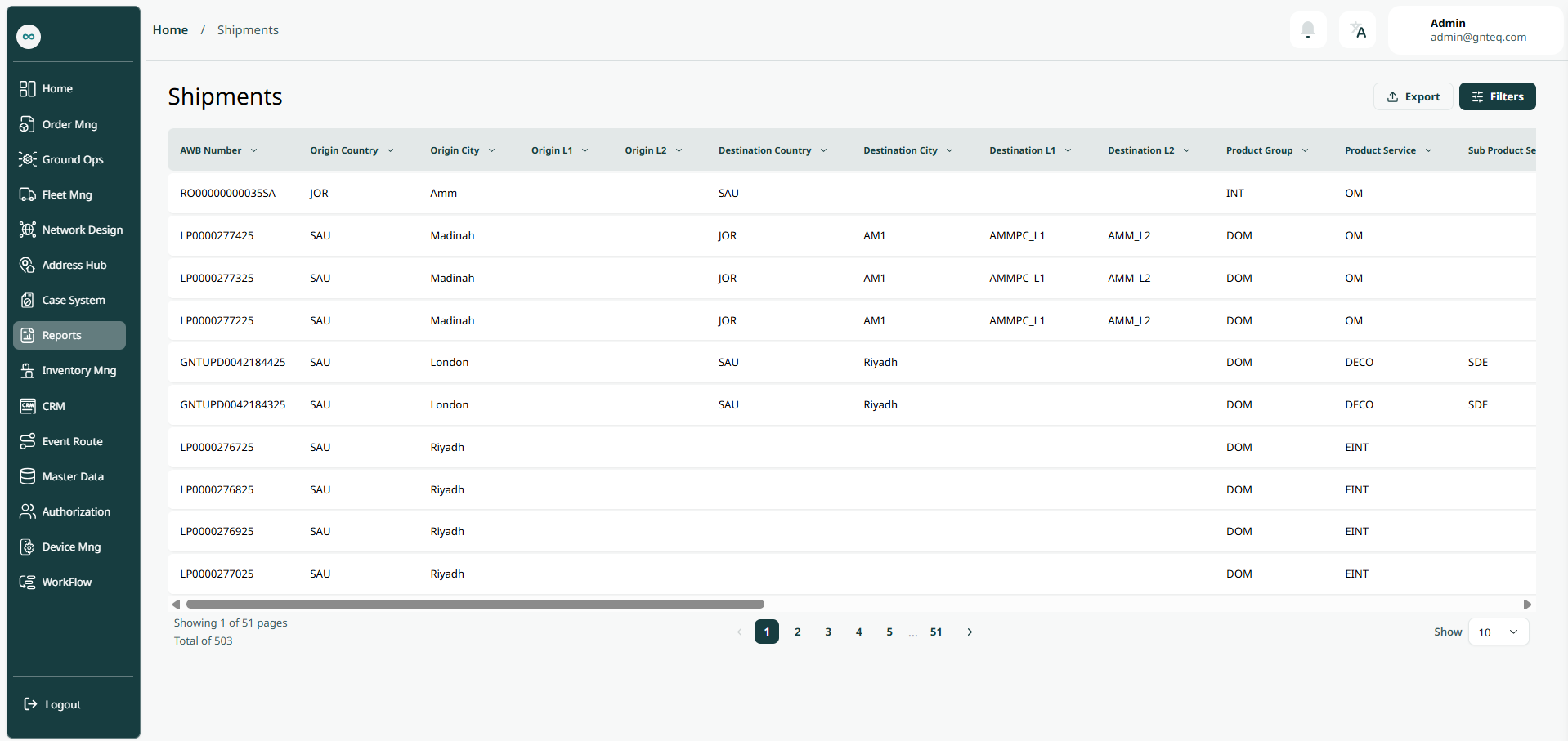Click the infinity logo in sidebar
This screenshot has height=741, width=1568.
pos(29,37)
